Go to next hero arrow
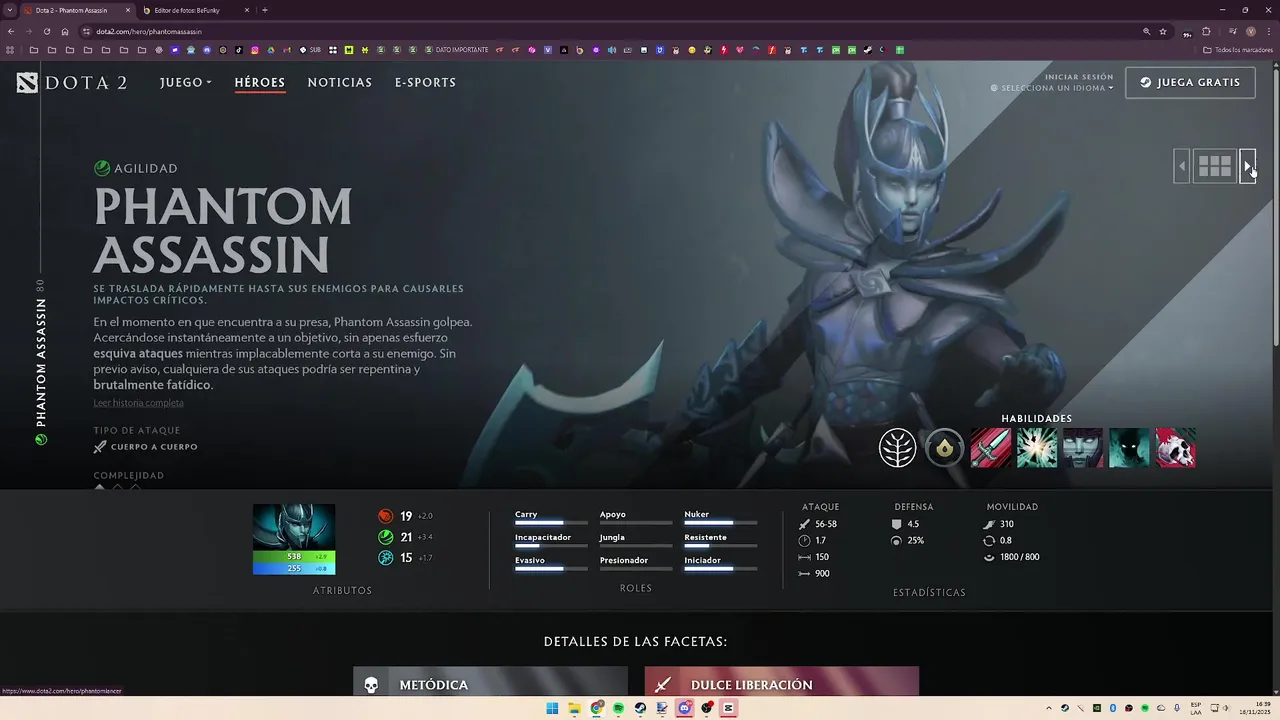The width and height of the screenshot is (1280, 720). 1247,166
